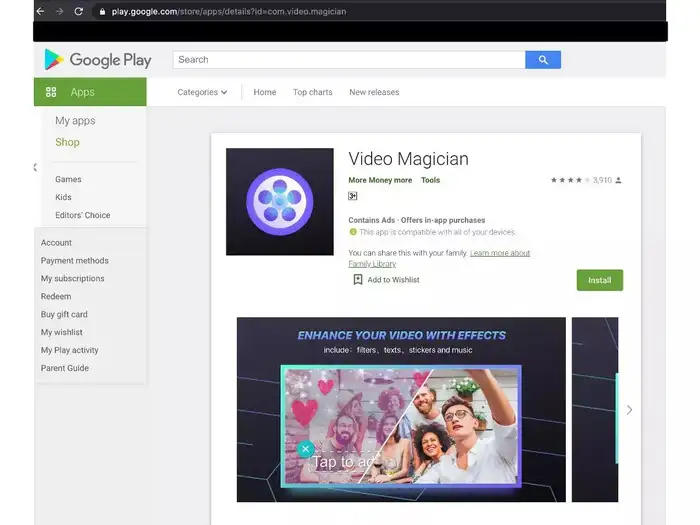Show next screenshot with right chevron
The image size is (700, 525).
(629, 410)
